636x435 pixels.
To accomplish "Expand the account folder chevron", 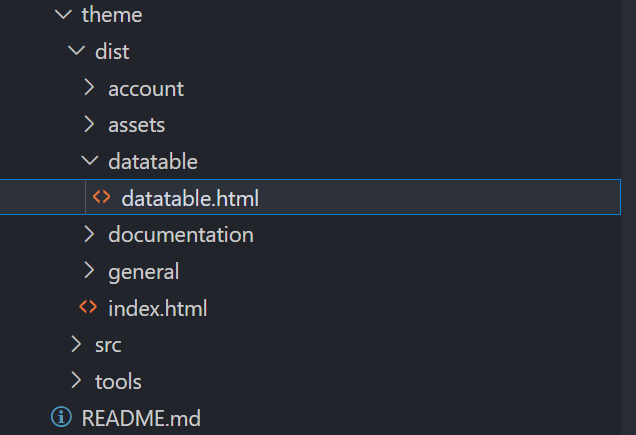I will coord(89,88).
